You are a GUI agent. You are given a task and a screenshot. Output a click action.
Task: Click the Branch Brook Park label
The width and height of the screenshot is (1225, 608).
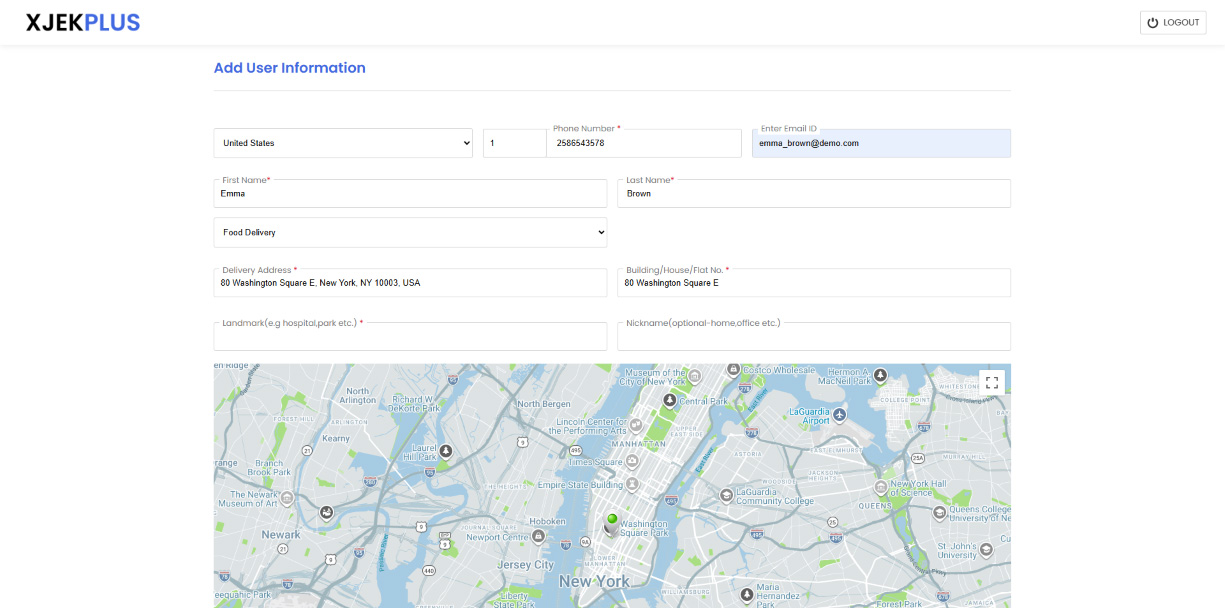[269, 467]
